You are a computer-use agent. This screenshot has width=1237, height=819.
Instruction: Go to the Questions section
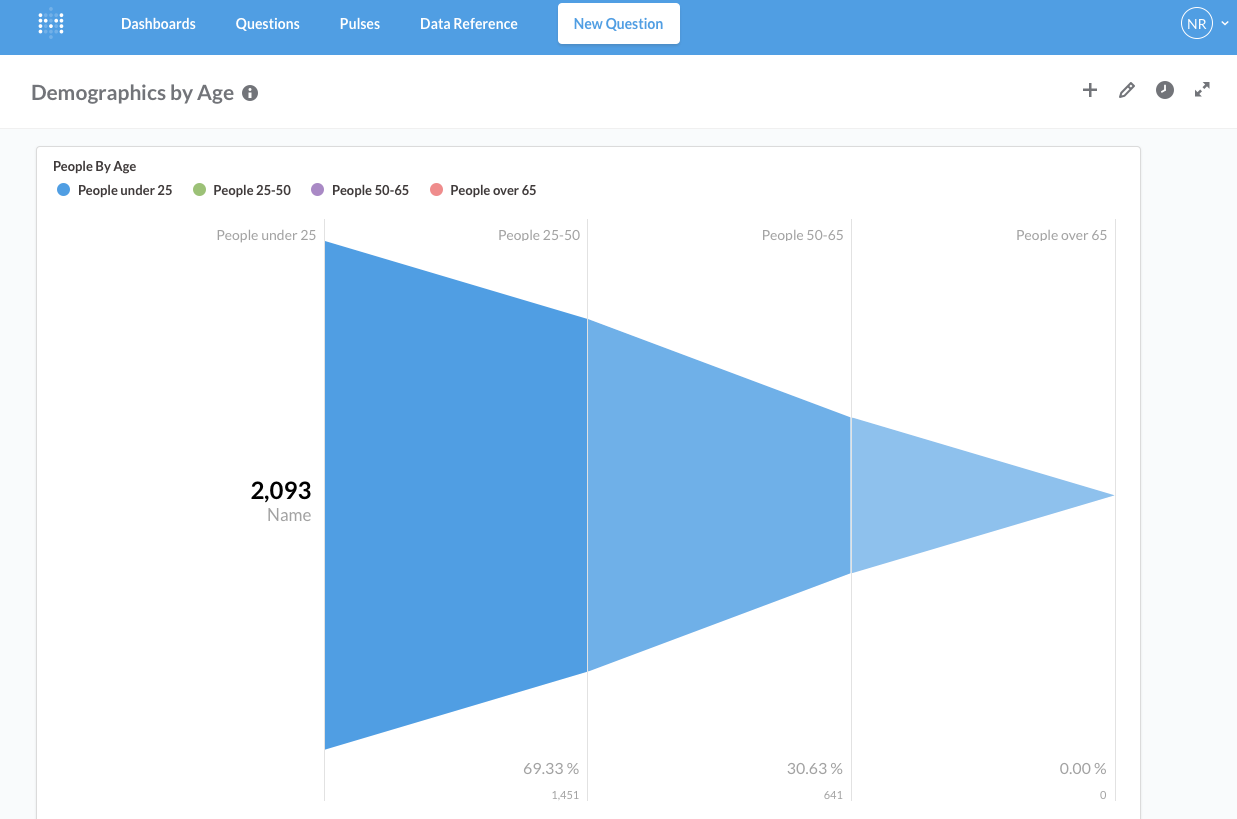pyautogui.click(x=267, y=24)
